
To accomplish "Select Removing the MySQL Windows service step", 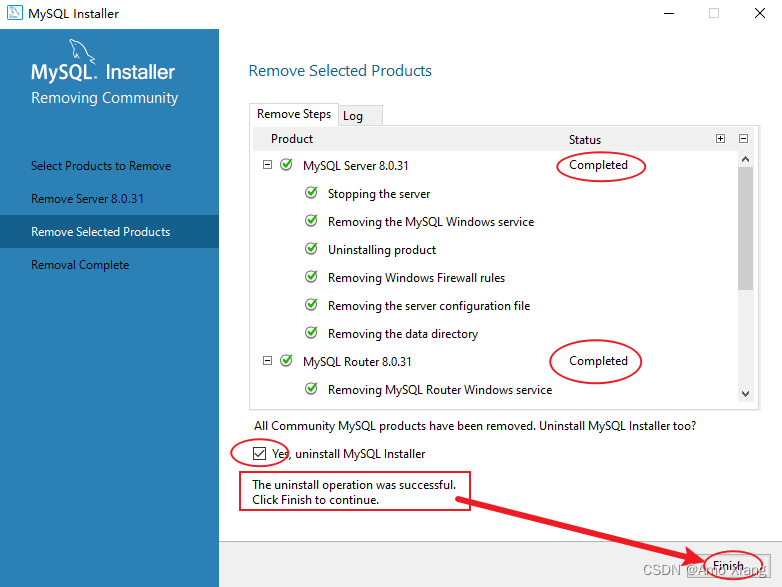I will tap(431, 222).
